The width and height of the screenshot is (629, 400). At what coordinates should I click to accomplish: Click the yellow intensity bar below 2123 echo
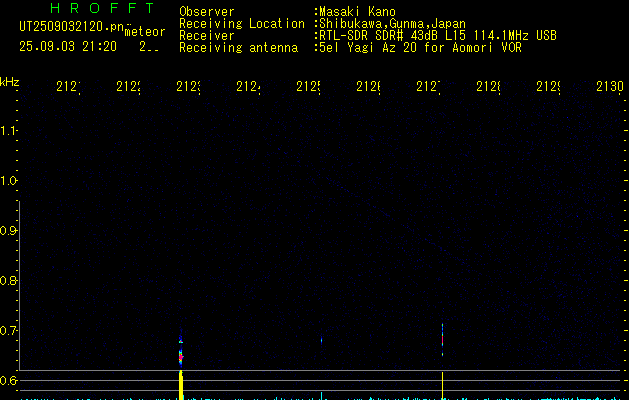tap(181, 385)
